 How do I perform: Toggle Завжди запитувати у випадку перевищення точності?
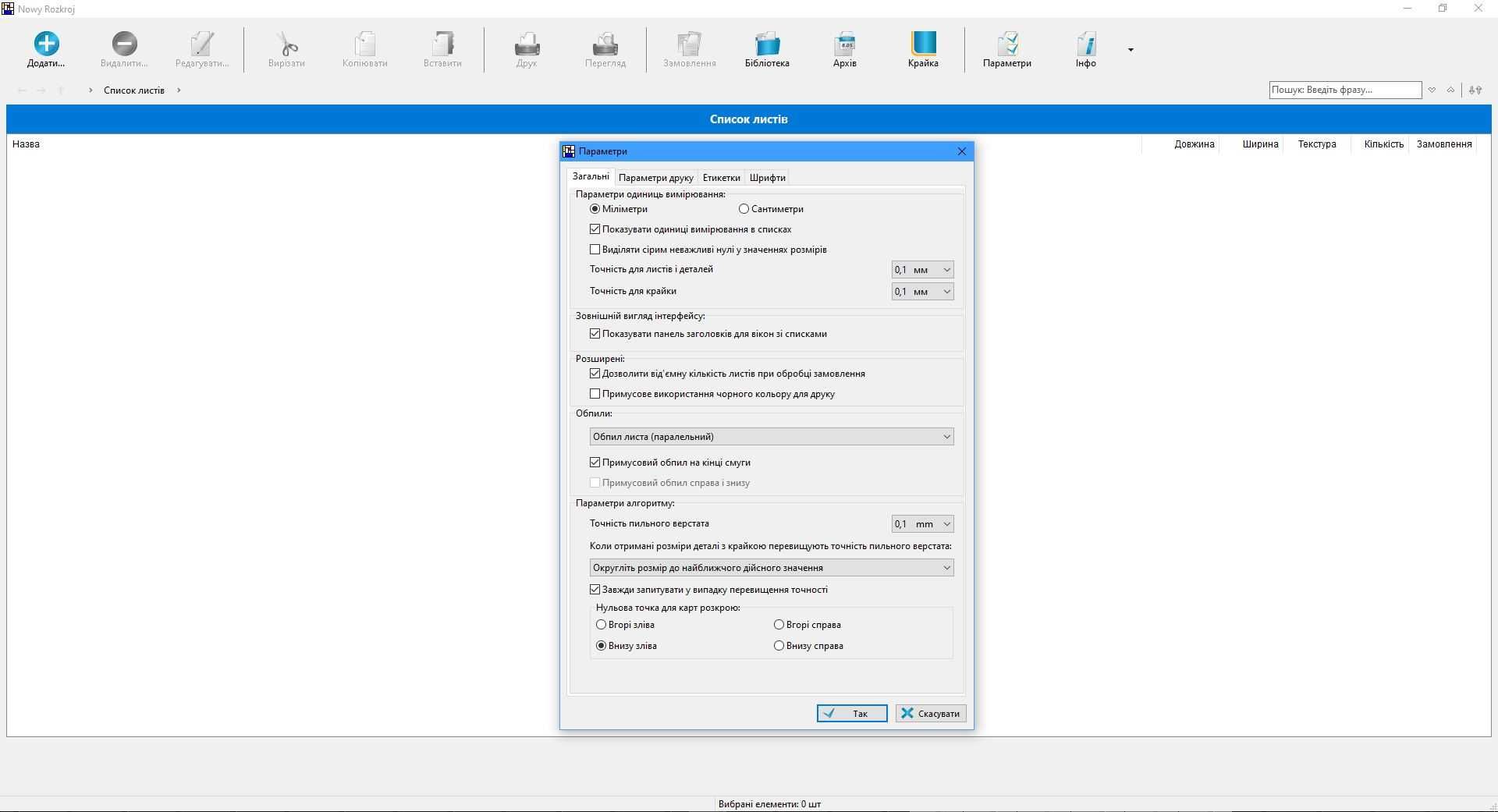[x=595, y=590]
